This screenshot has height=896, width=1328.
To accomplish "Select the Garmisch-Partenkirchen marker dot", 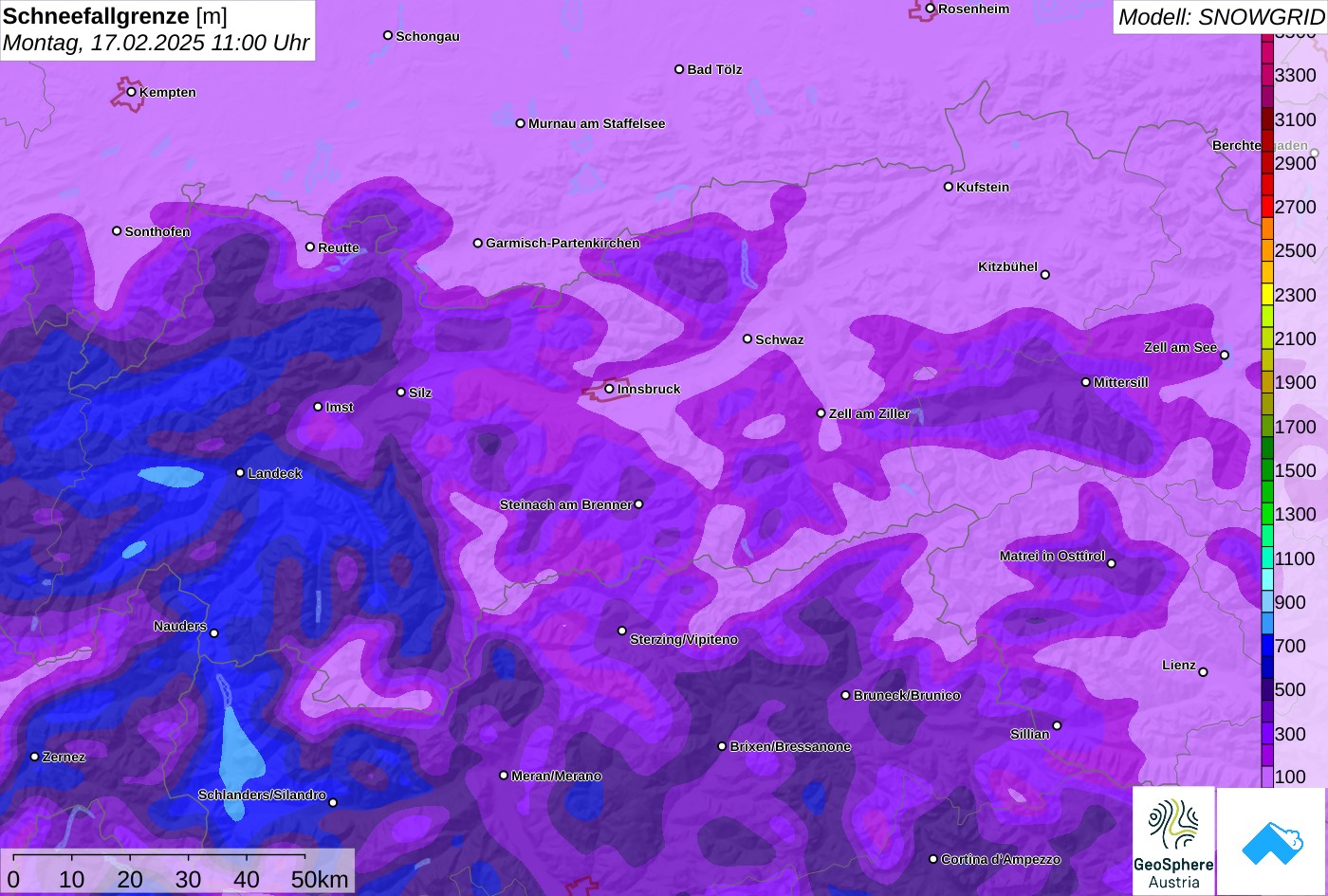I will pos(477,243).
